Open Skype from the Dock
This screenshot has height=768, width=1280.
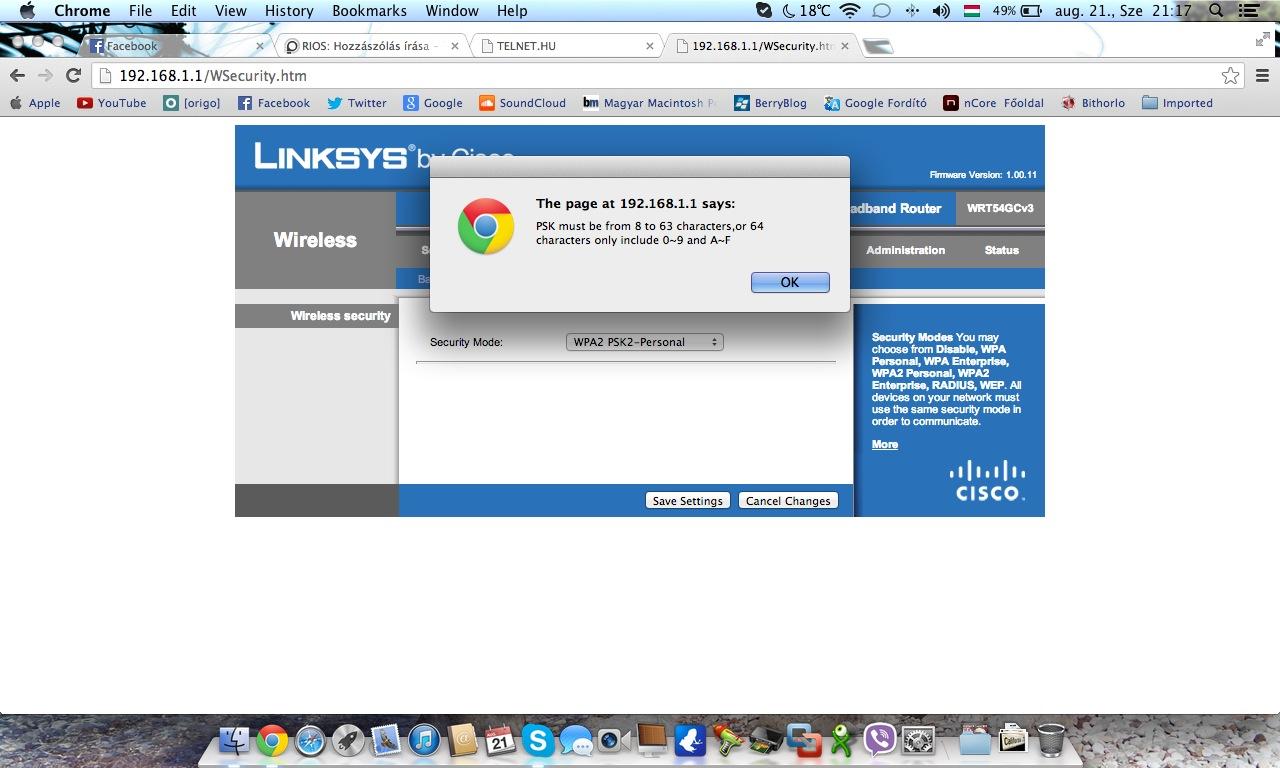[x=538, y=740]
